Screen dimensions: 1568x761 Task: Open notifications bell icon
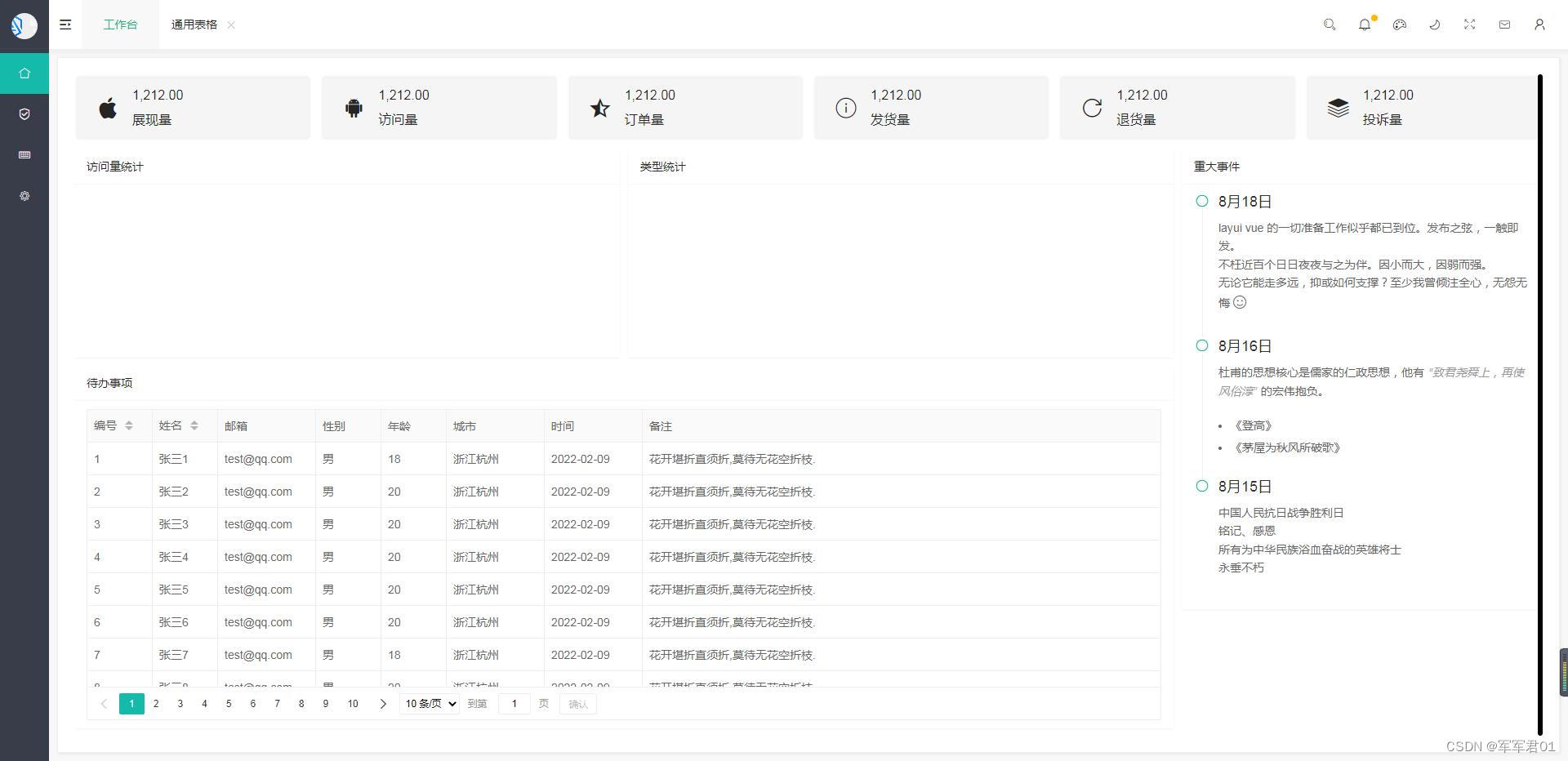(x=1365, y=24)
